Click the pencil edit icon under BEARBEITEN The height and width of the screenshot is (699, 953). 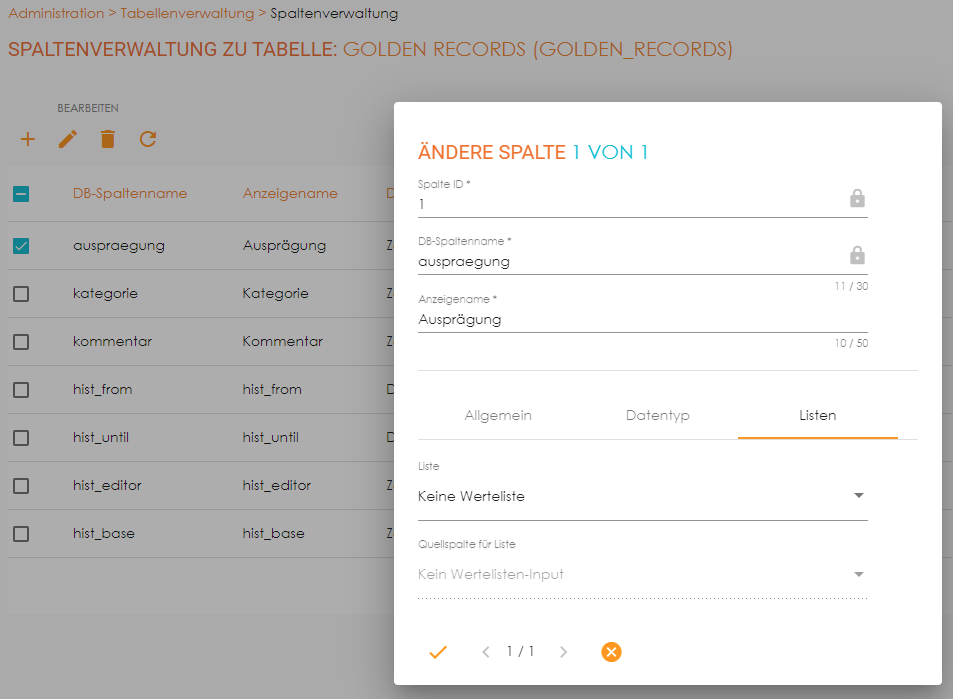click(x=67, y=140)
